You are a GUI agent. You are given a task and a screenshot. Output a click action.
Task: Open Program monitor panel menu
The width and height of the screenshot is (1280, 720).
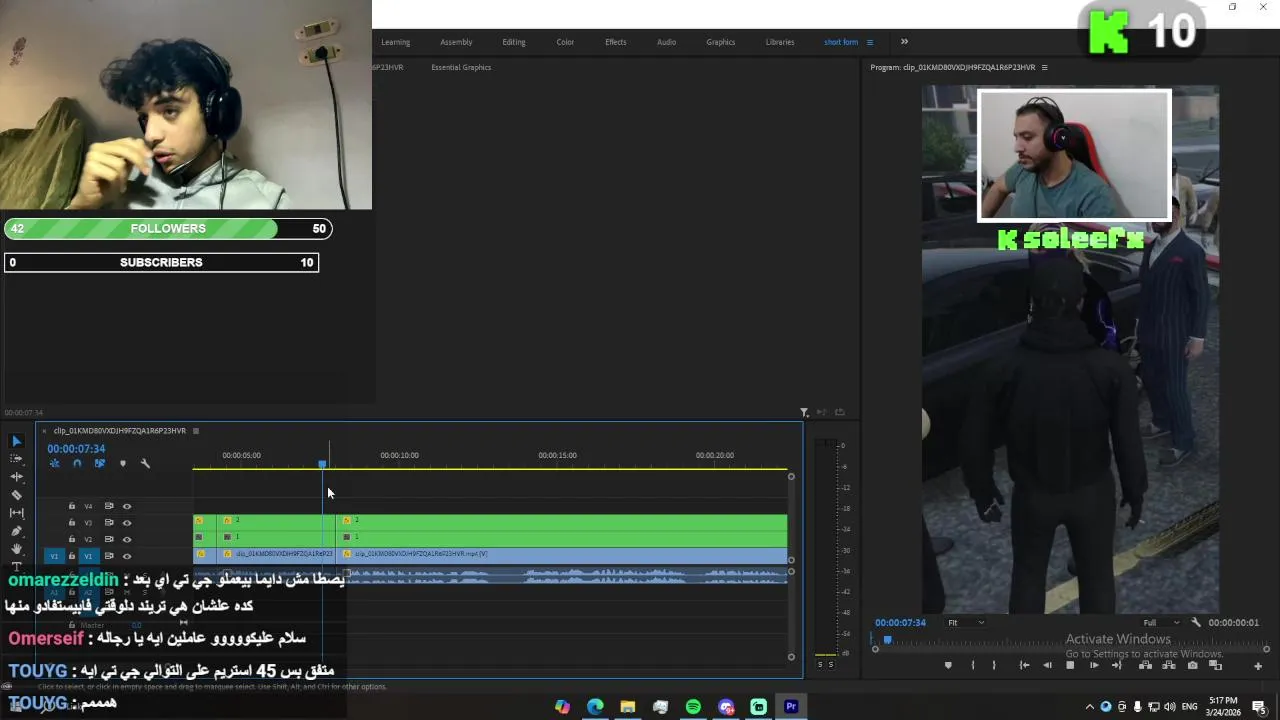(x=1045, y=67)
